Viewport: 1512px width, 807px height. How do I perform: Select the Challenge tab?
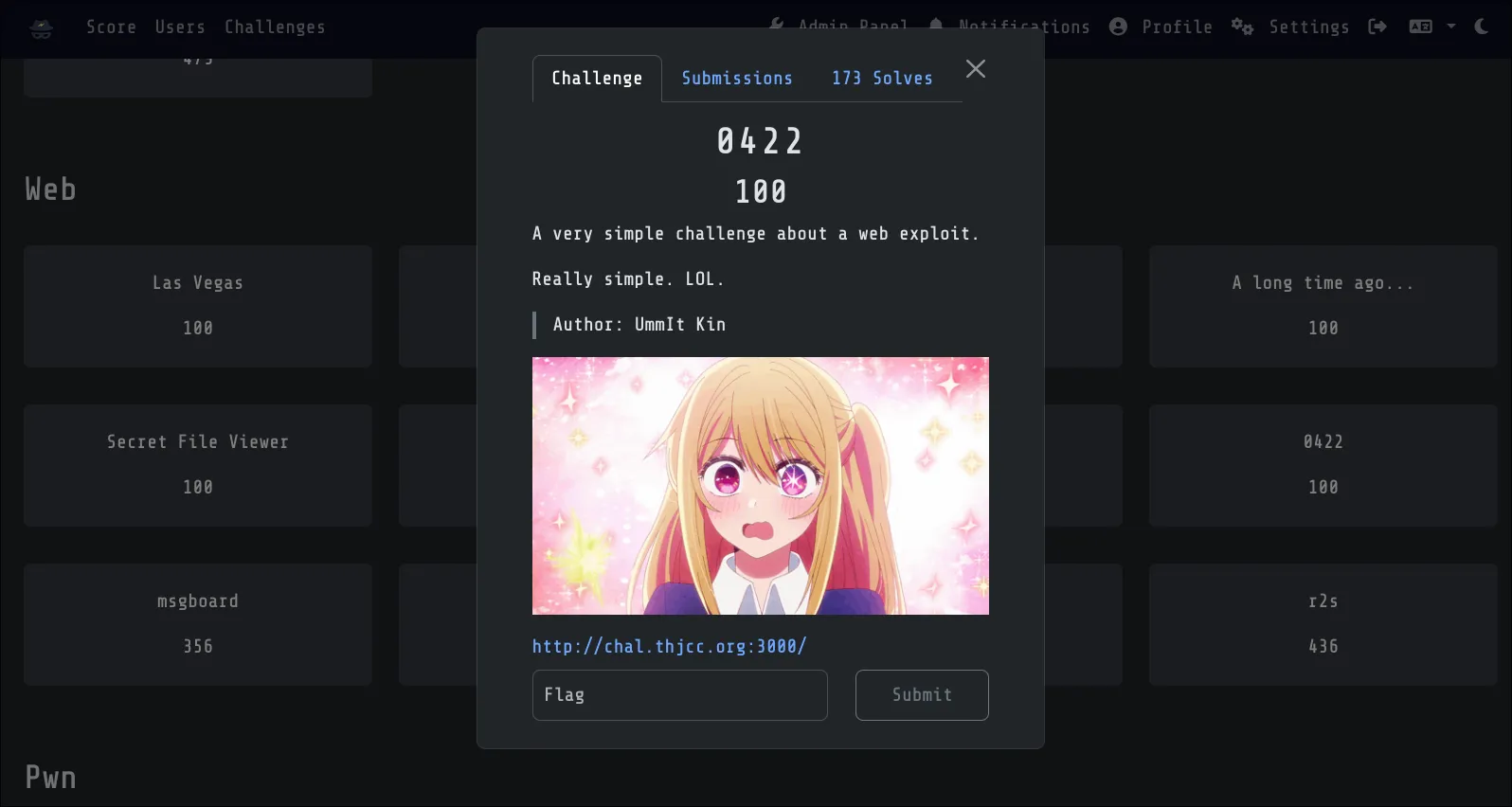596,79
